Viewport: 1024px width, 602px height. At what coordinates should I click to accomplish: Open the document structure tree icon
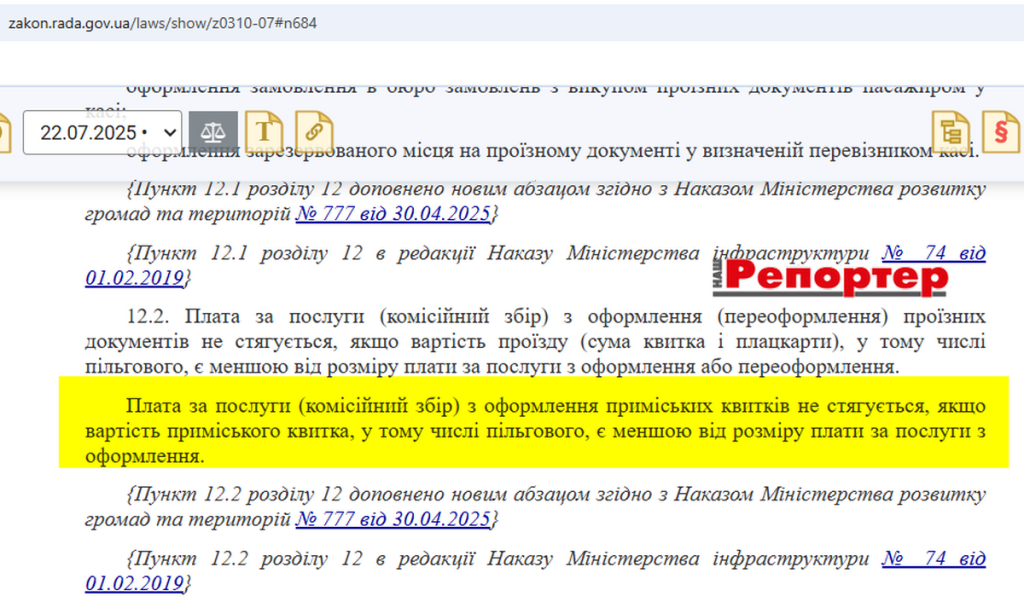point(951,132)
